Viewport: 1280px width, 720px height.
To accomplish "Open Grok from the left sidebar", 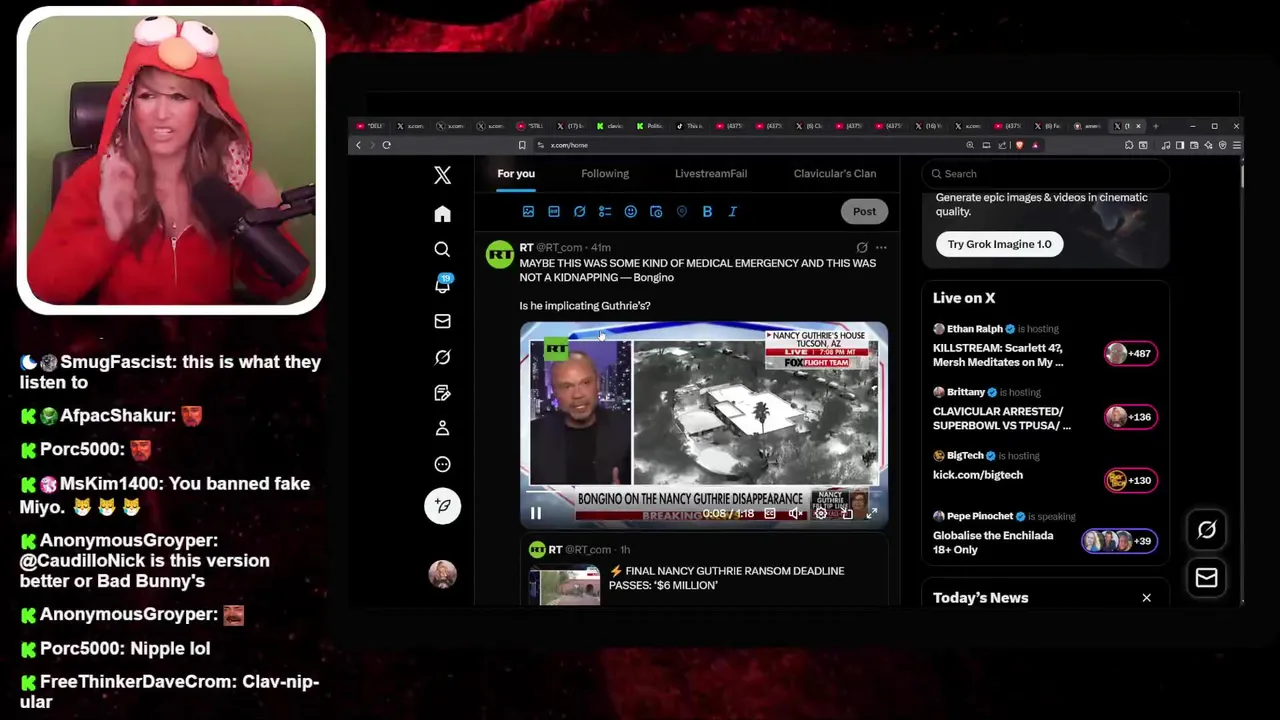I will pyautogui.click(x=442, y=357).
